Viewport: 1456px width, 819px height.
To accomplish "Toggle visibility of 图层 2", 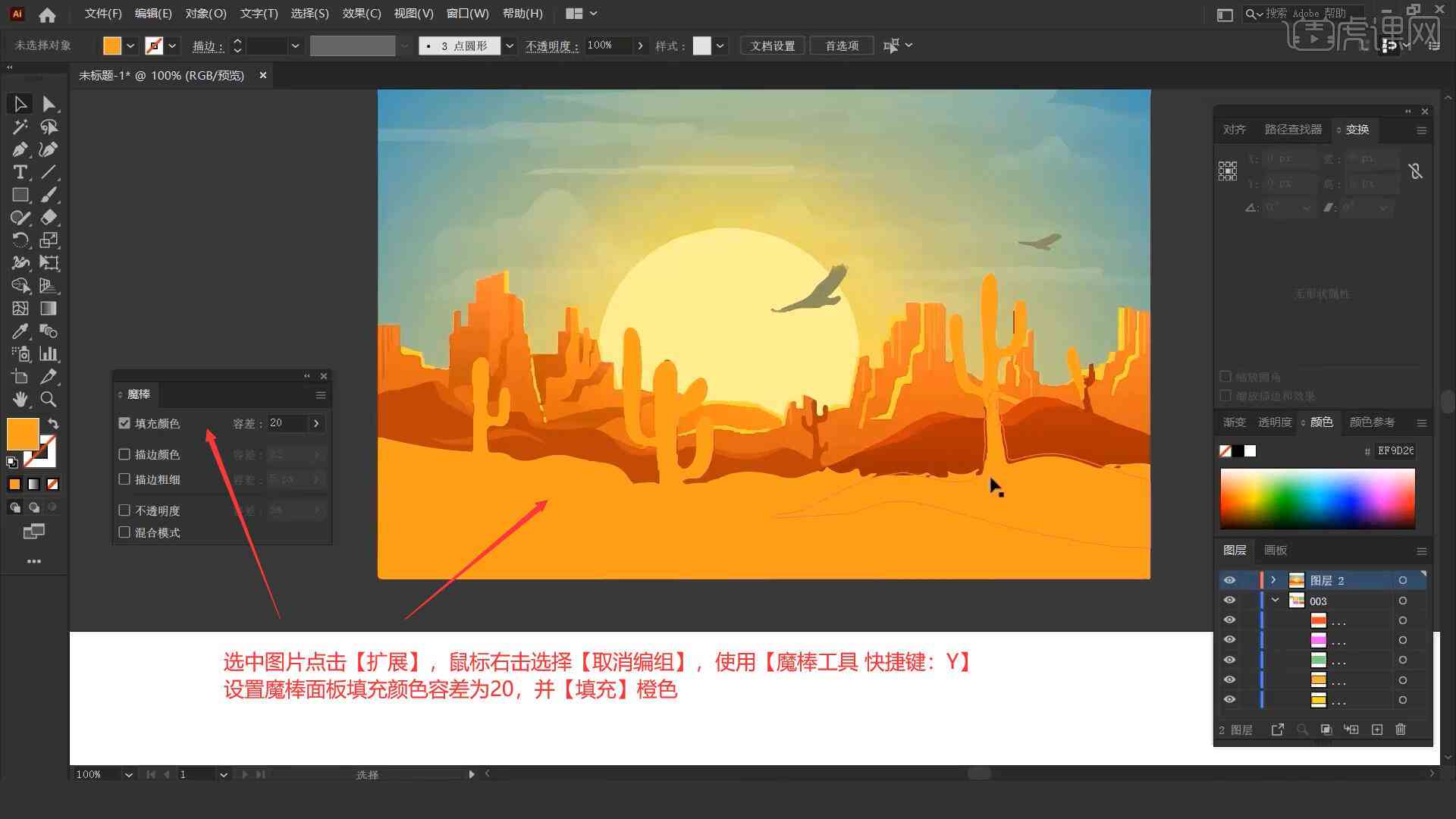I will tap(1229, 580).
